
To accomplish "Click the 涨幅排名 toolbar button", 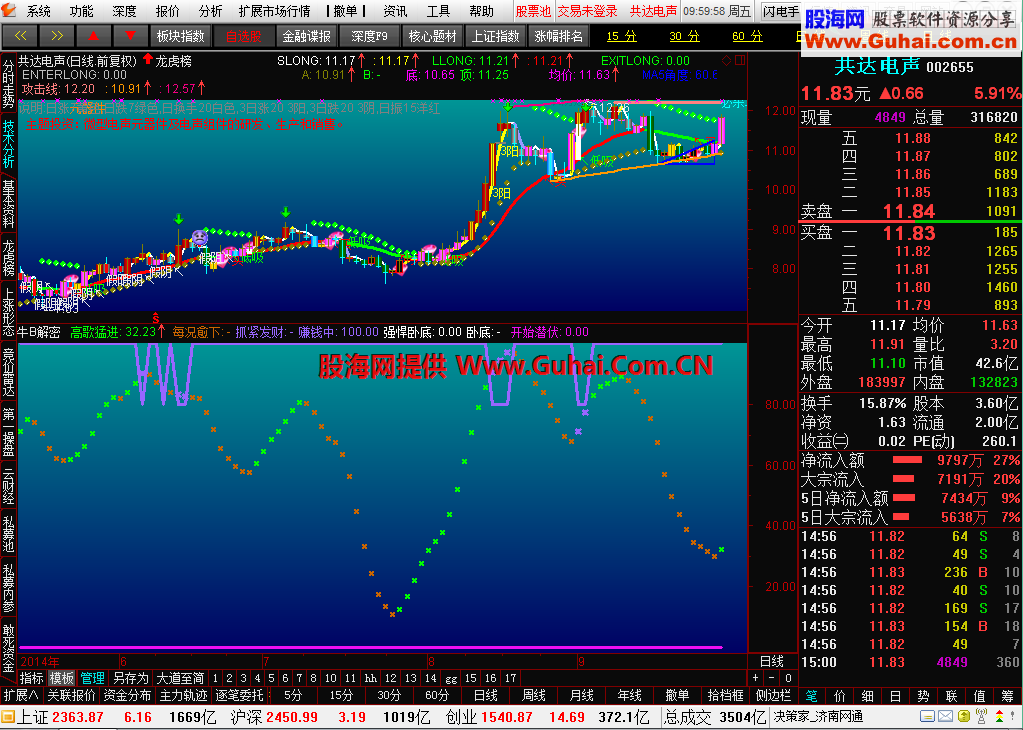I will click(558, 36).
